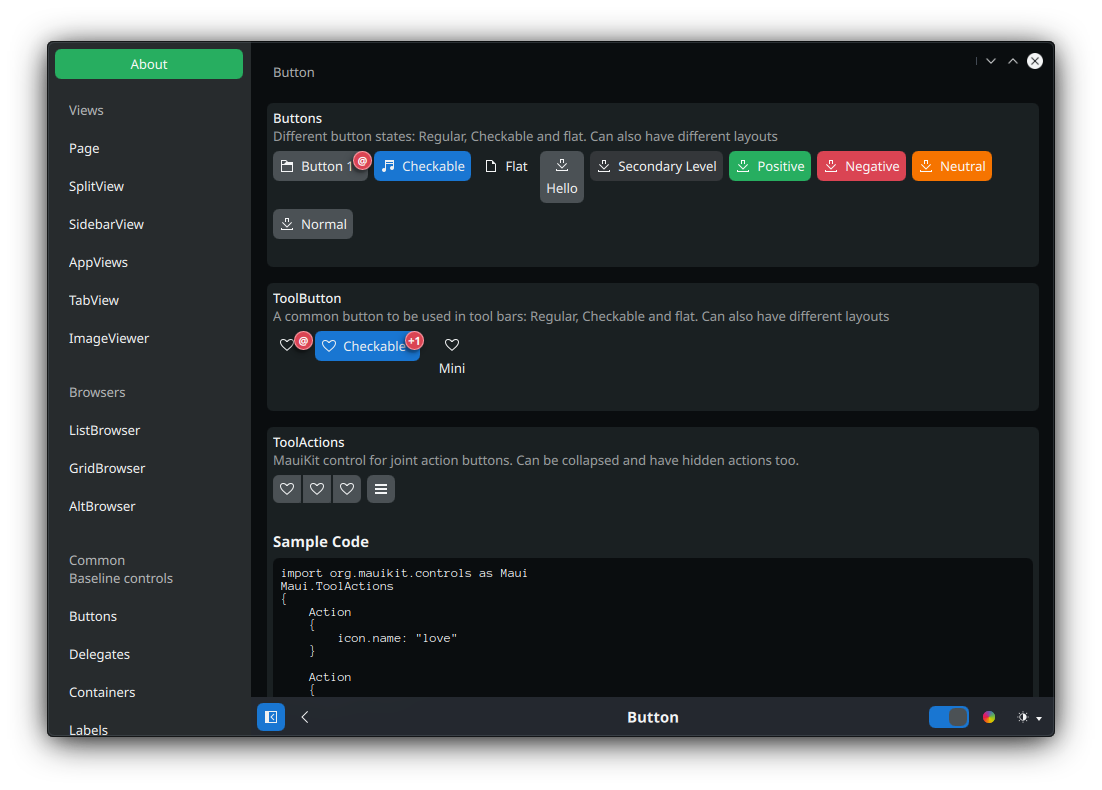Toggle the sidebar using the blue panel icon
Screen dimensions: 1102x790
click(271, 717)
